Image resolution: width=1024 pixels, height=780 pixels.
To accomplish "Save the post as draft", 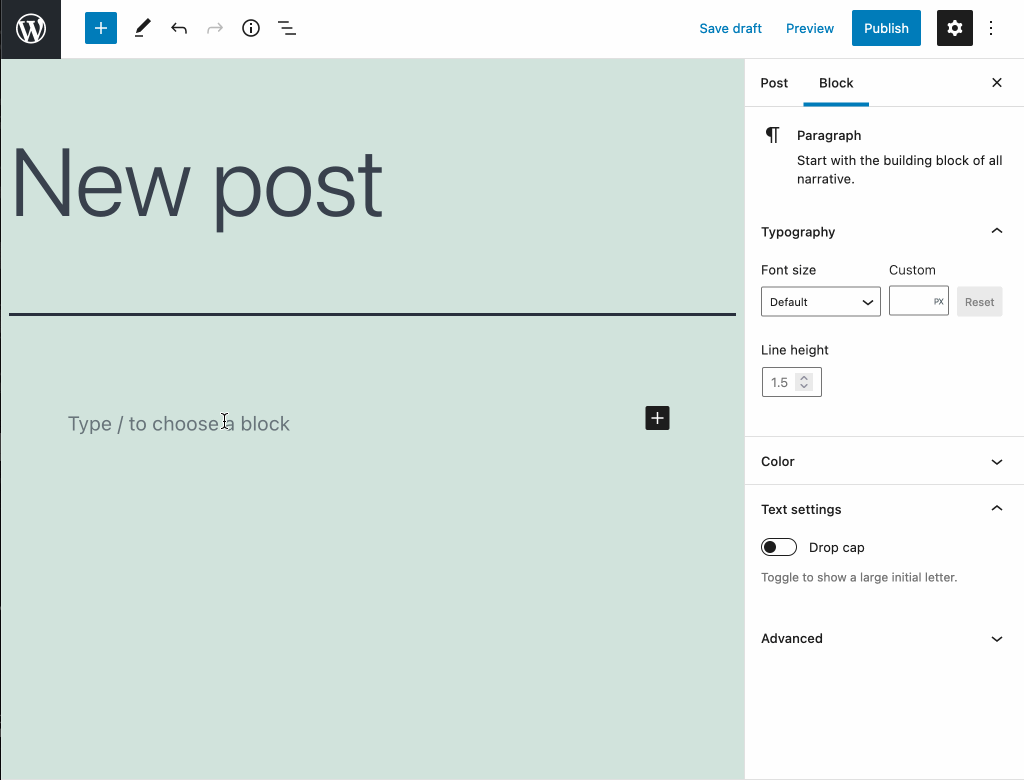I will [x=730, y=28].
